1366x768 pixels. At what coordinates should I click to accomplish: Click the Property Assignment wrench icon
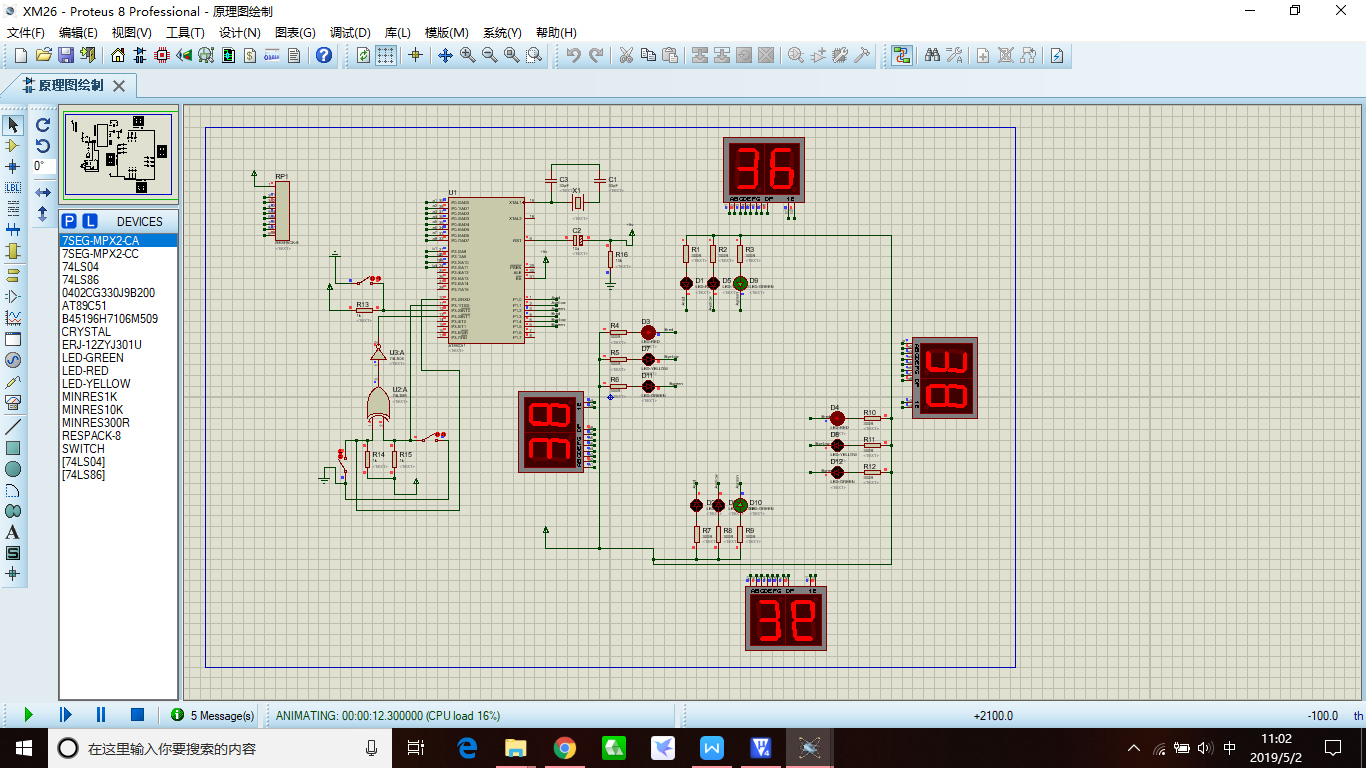click(x=954, y=55)
